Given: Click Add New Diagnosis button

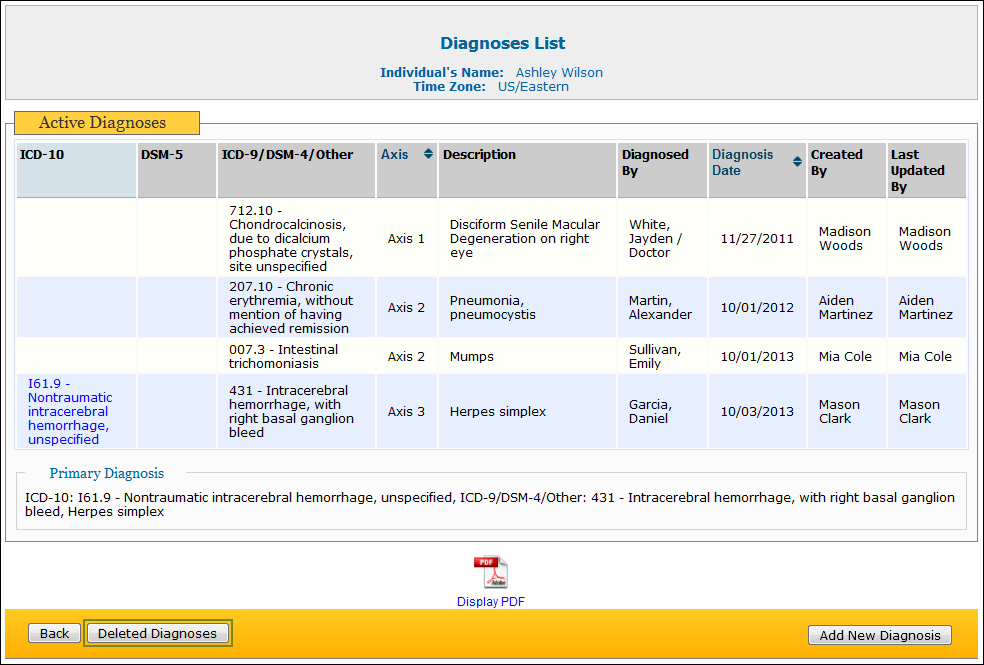Looking at the screenshot, I should [x=880, y=636].
